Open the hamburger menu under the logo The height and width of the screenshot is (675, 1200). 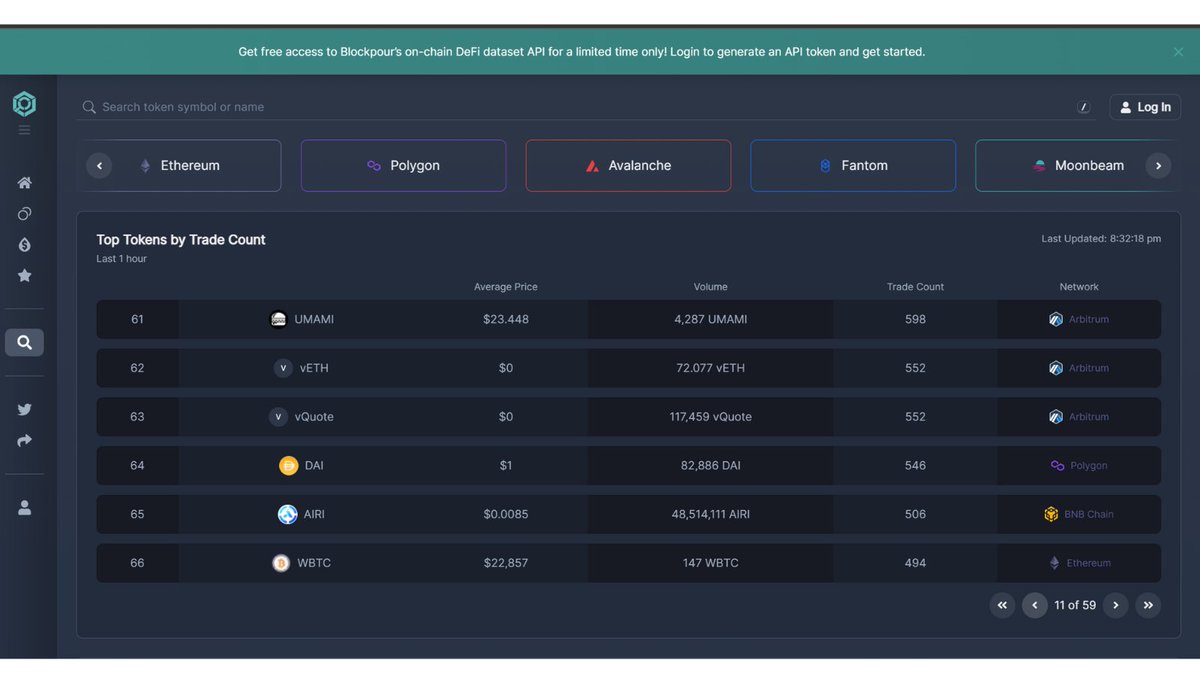coord(24,130)
